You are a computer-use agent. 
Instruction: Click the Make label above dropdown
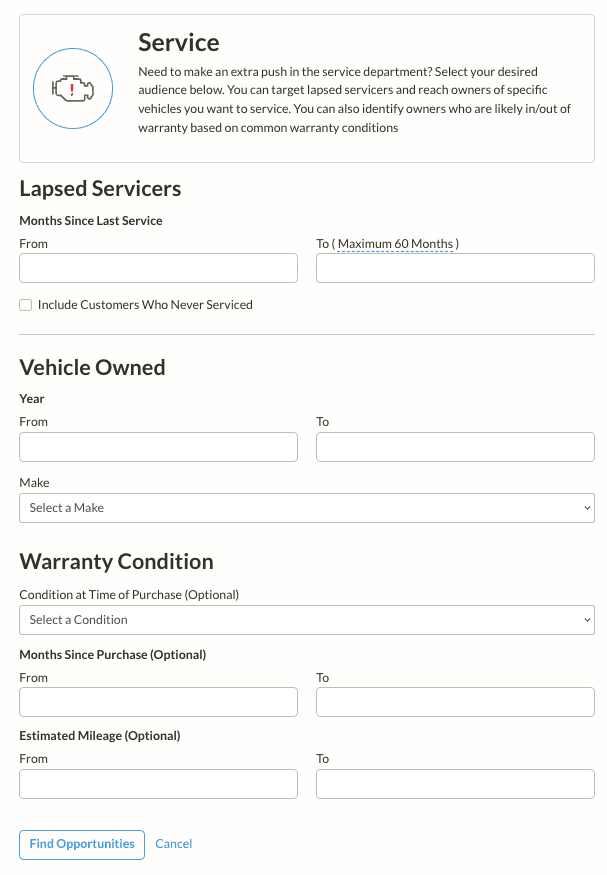click(35, 483)
